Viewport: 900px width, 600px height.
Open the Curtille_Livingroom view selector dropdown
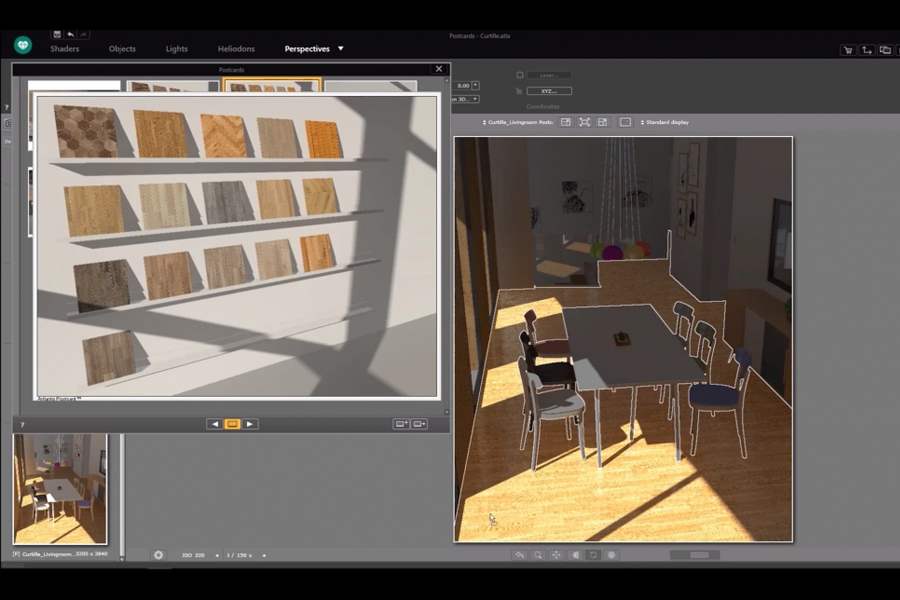(x=518, y=122)
